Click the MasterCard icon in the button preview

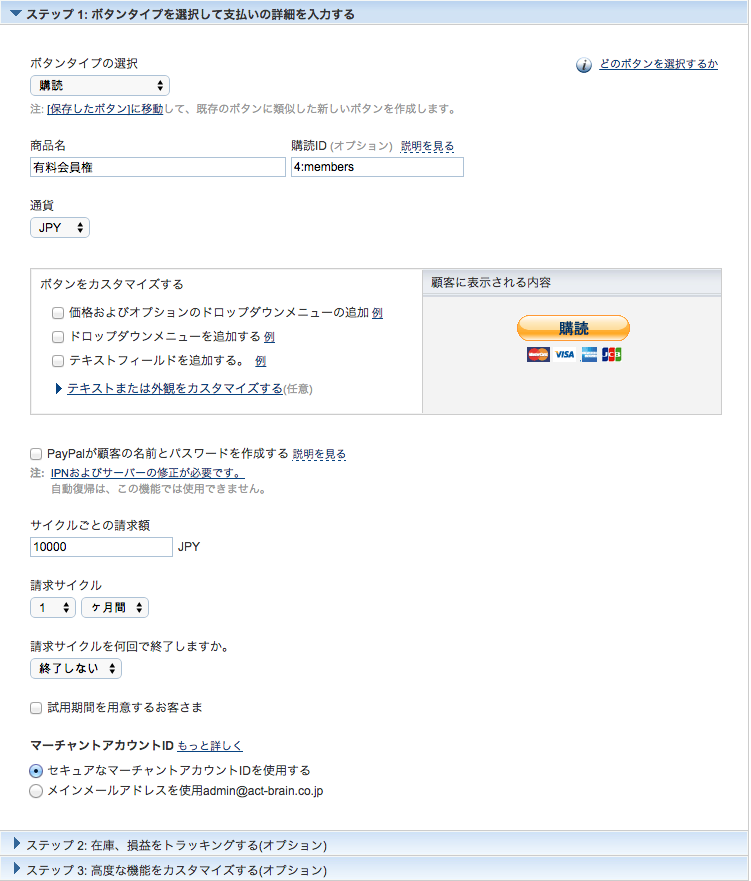pyautogui.click(x=538, y=354)
